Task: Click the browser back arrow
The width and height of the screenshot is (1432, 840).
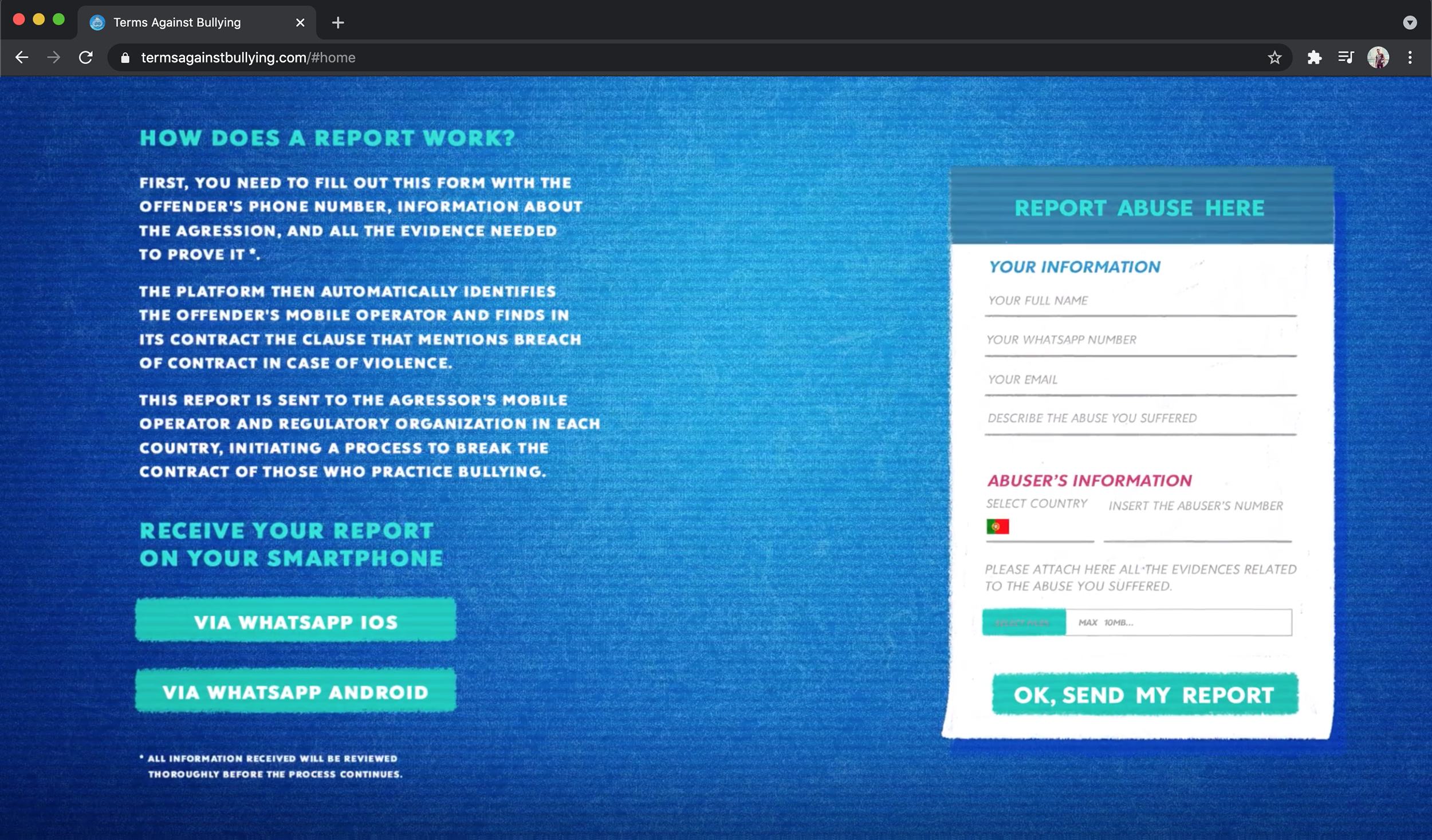Action: 22,57
